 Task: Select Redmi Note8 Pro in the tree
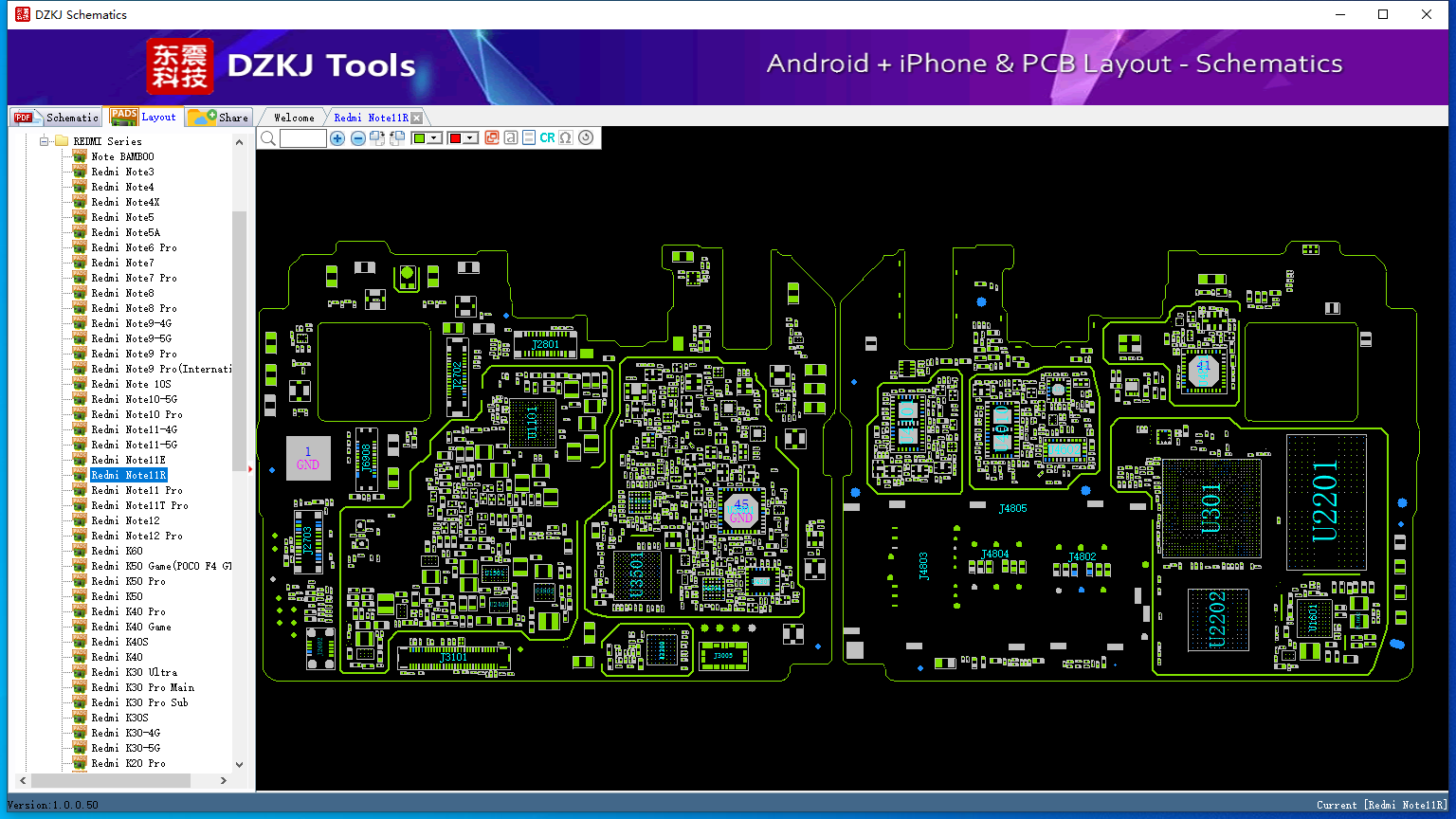click(135, 308)
